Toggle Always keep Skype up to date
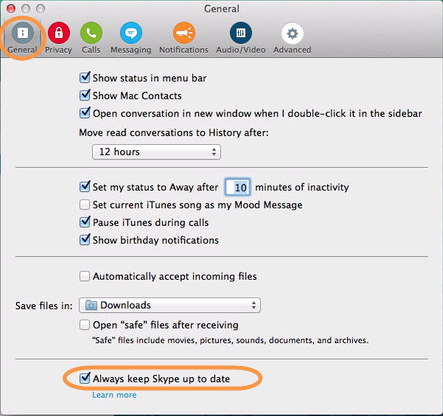This screenshot has height=416, width=443. click(85, 378)
